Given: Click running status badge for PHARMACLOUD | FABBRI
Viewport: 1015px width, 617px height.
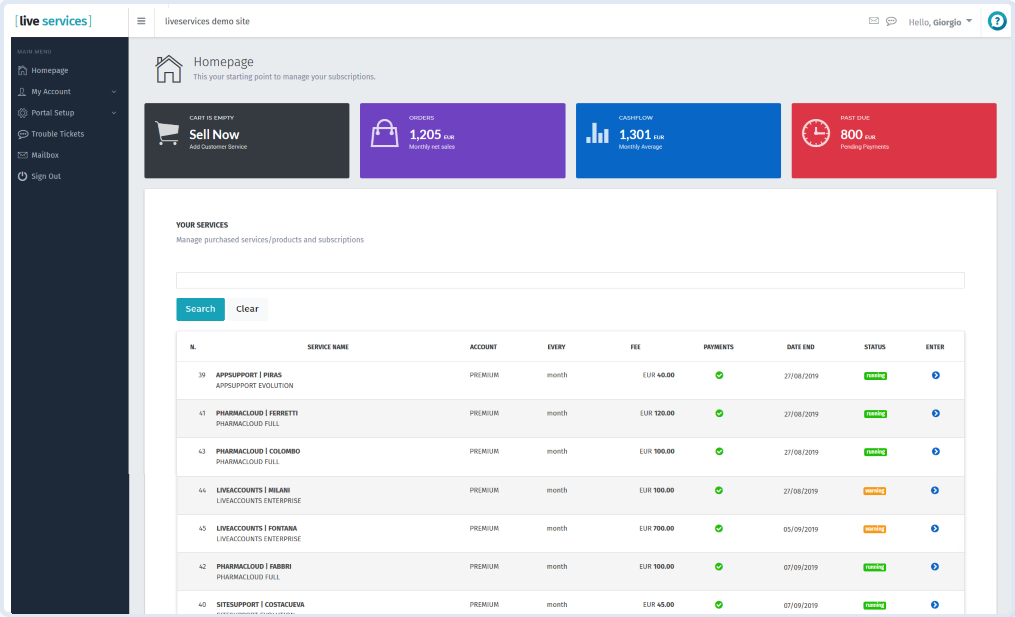Looking at the screenshot, I should (x=875, y=567).
